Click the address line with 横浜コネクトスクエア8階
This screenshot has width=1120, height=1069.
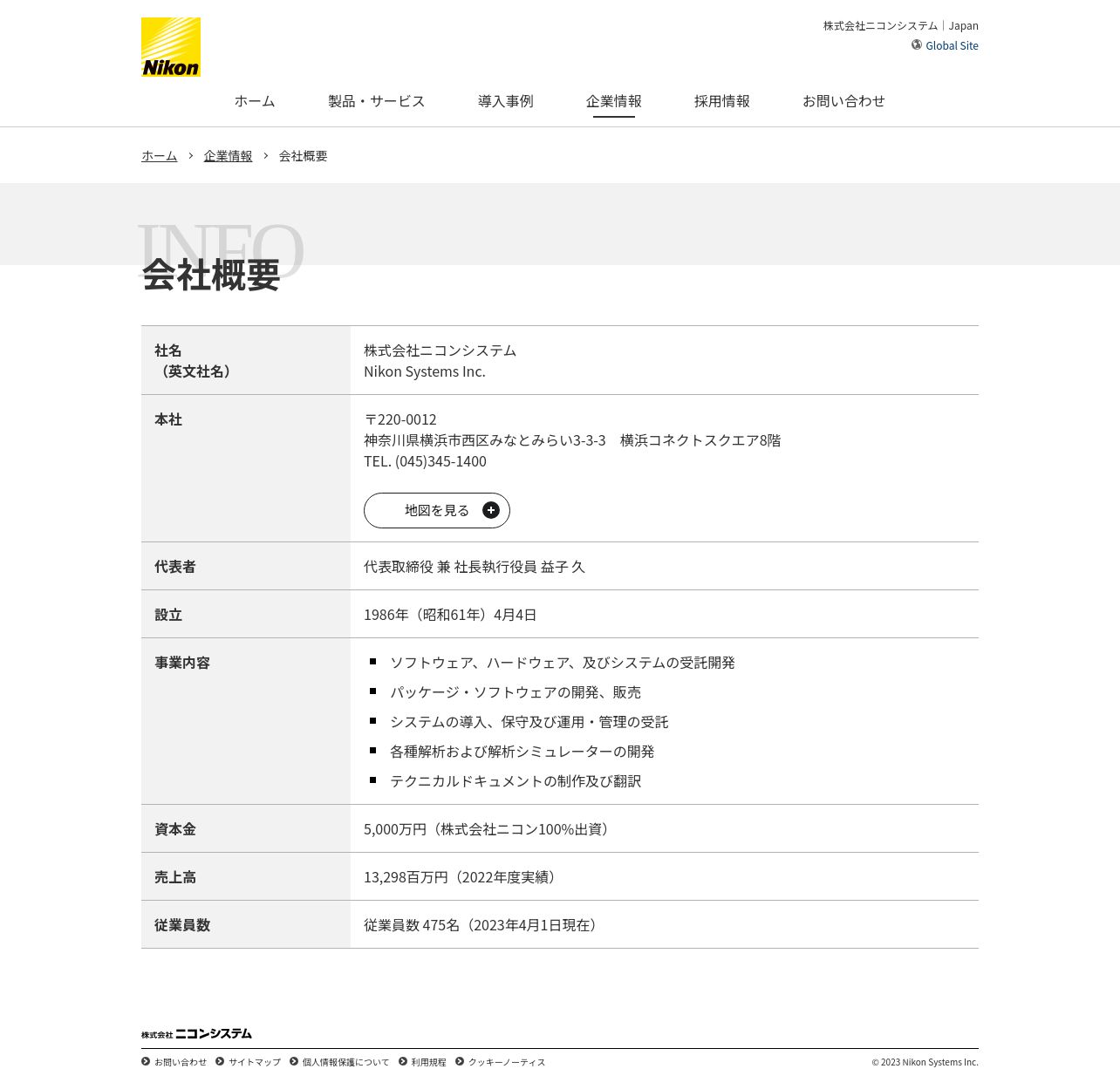click(572, 440)
